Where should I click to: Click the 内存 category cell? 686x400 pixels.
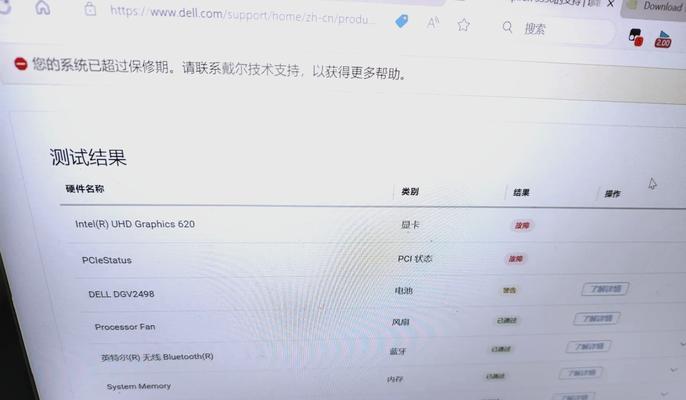point(395,379)
